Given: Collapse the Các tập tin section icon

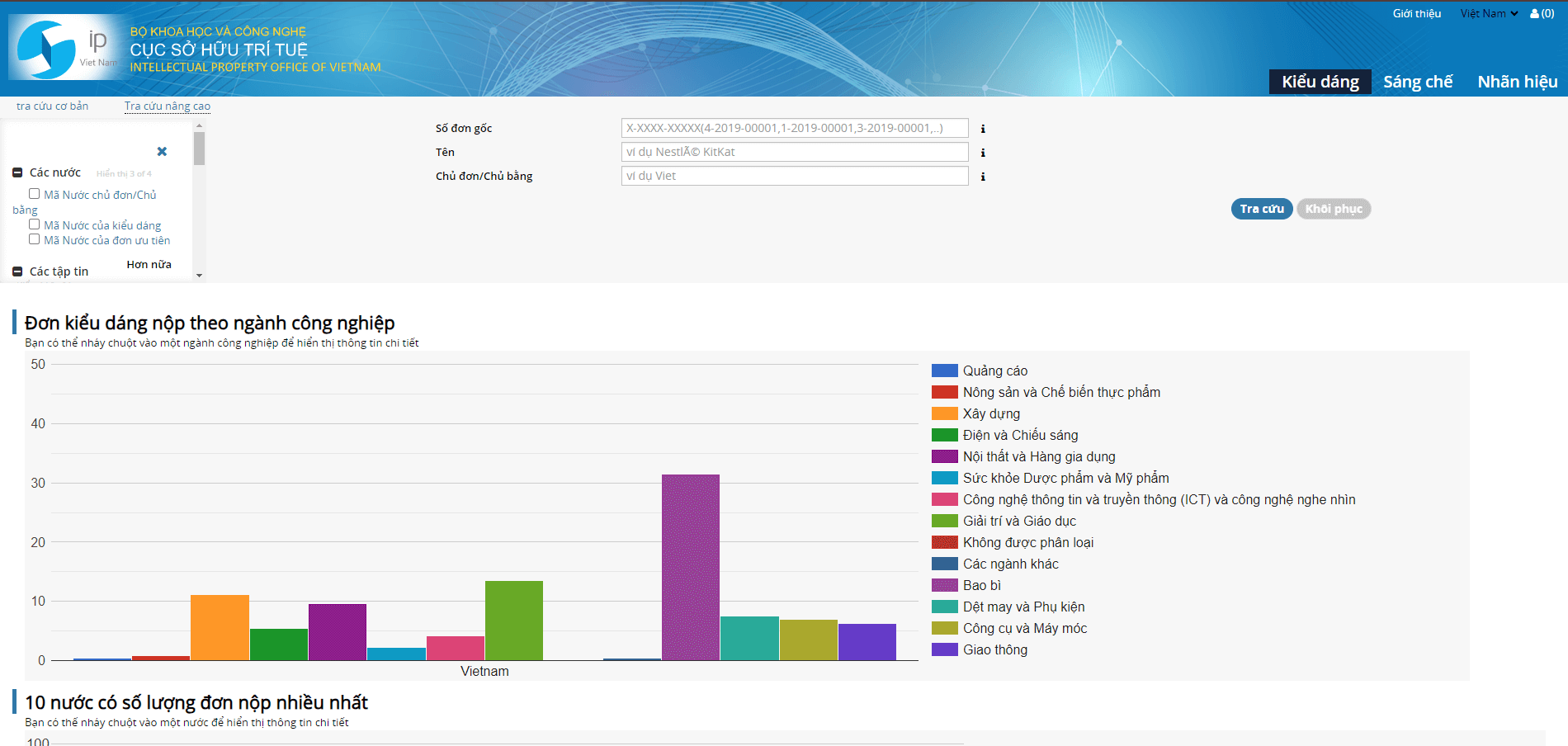Looking at the screenshot, I should [x=17, y=271].
